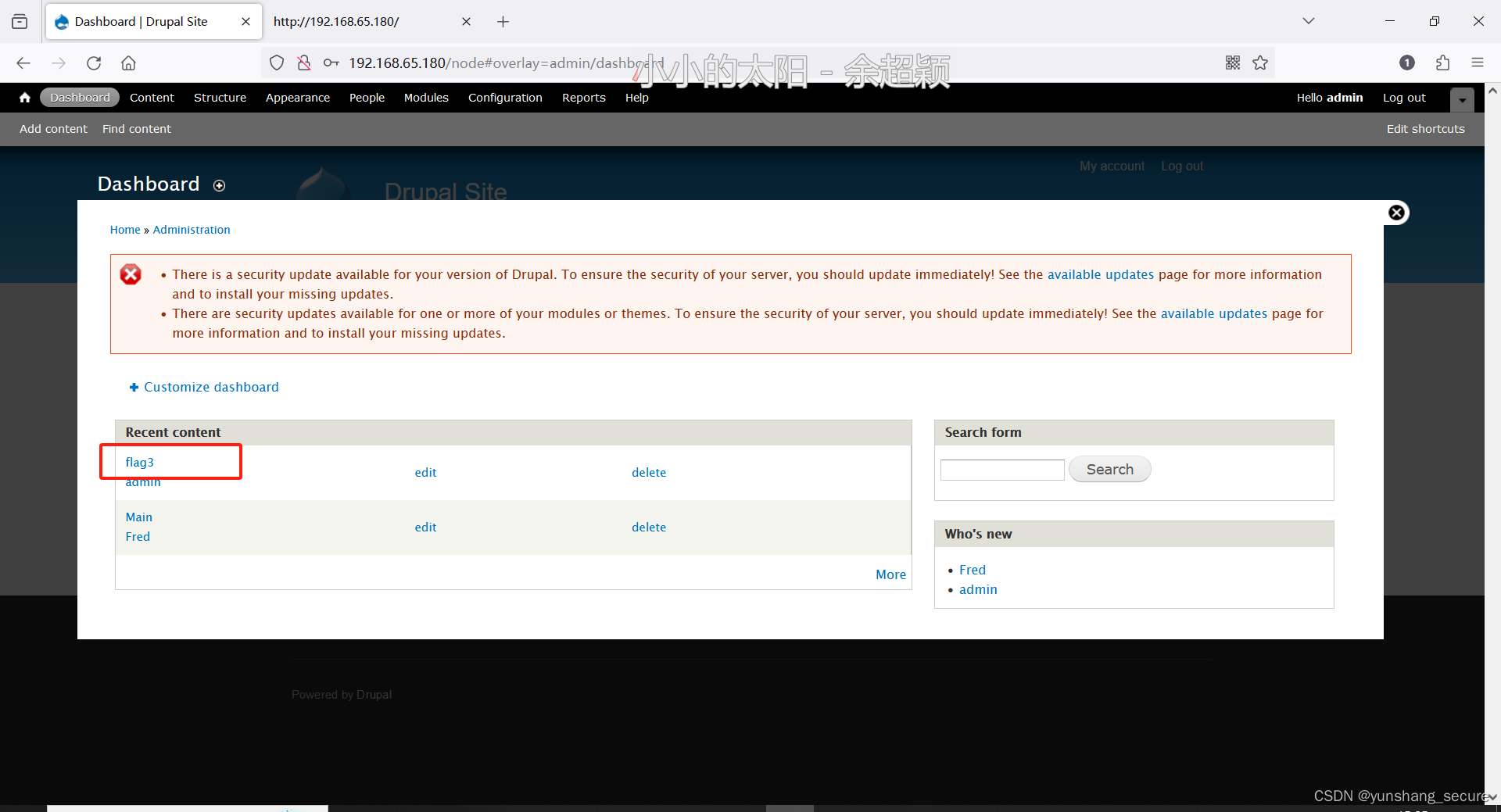This screenshot has height=812, width=1501.
Task: Click the notification badge icon showing 1
Action: click(x=1406, y=63)
